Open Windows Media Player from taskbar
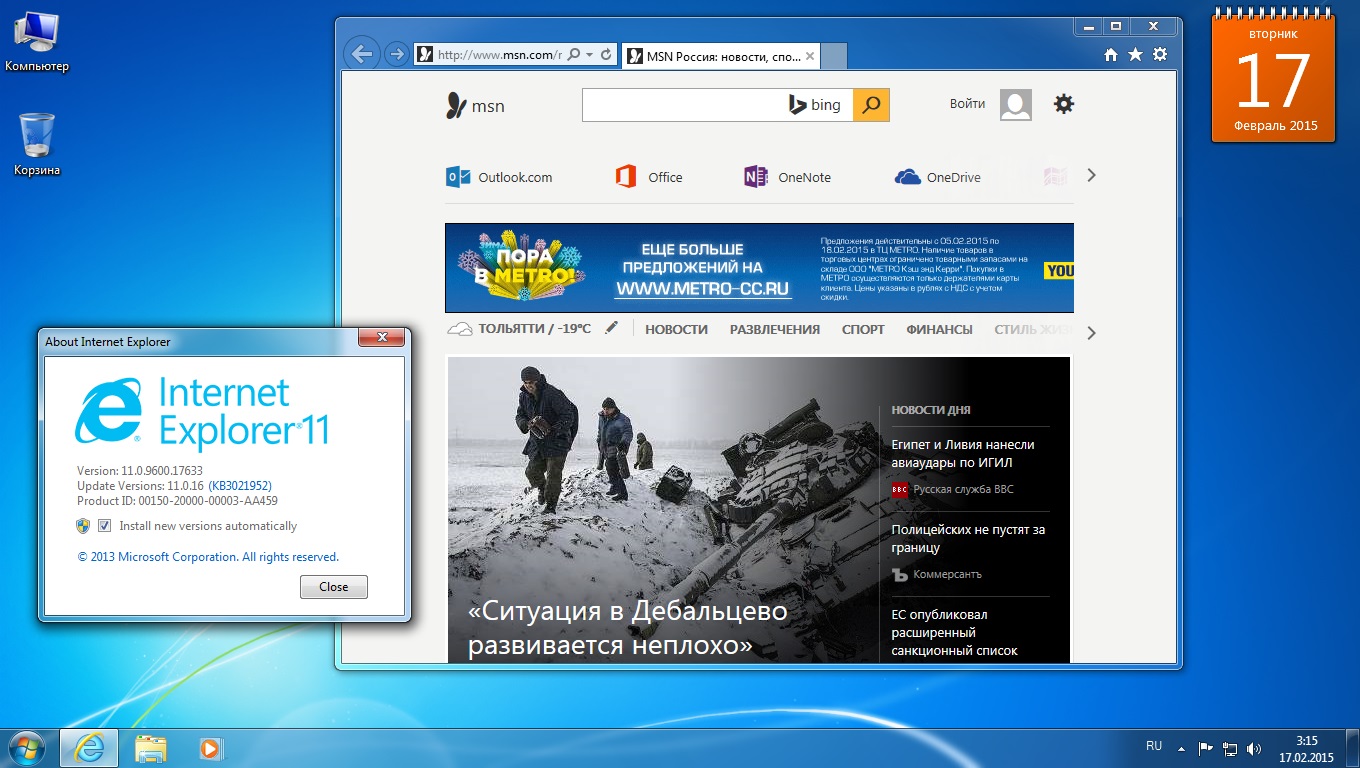 pos(209,748)
